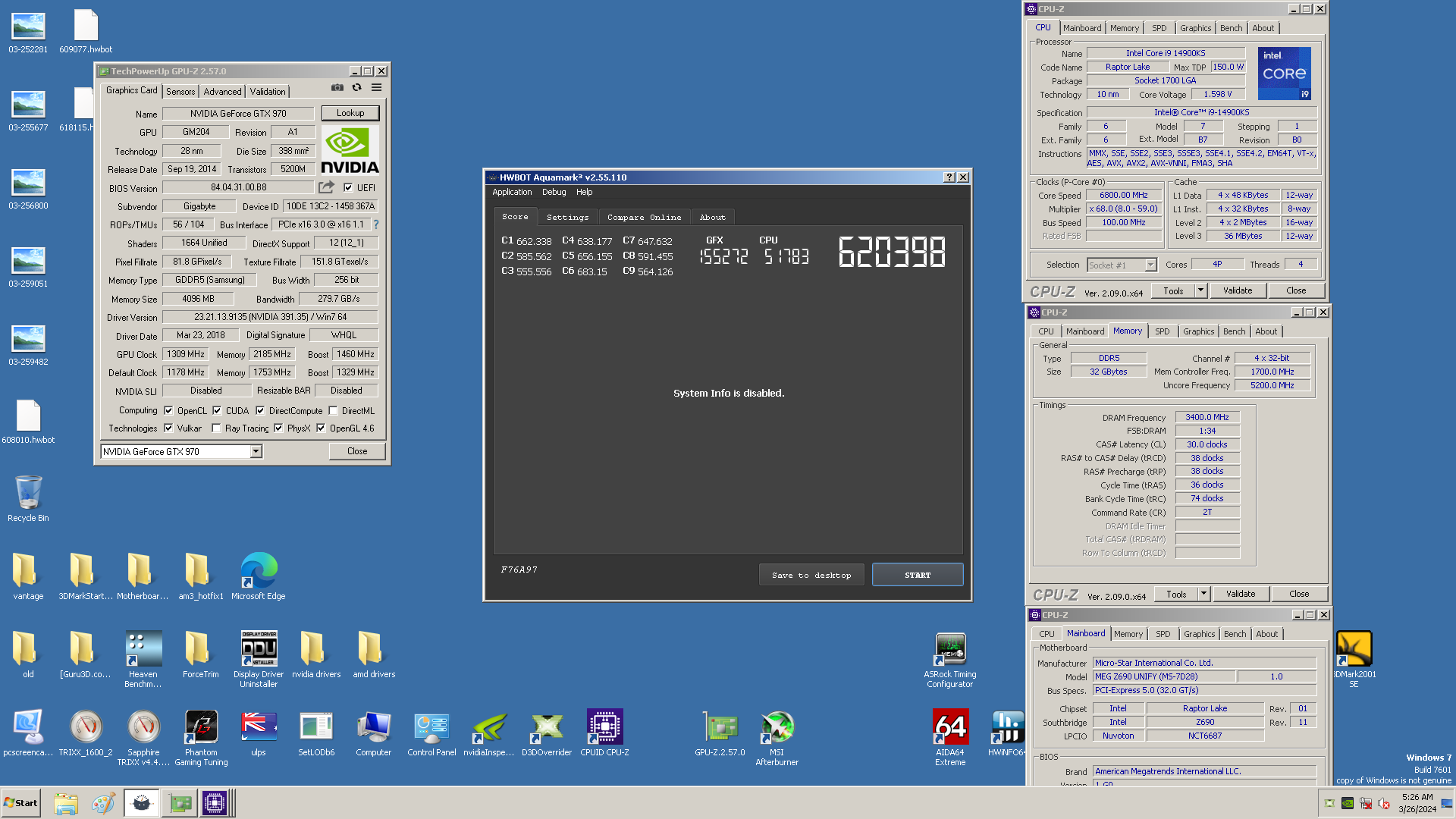1456x819 pixels.
Task: Switch to the Sensors tab in GPU-Z
Action: [x=180, y=91]
